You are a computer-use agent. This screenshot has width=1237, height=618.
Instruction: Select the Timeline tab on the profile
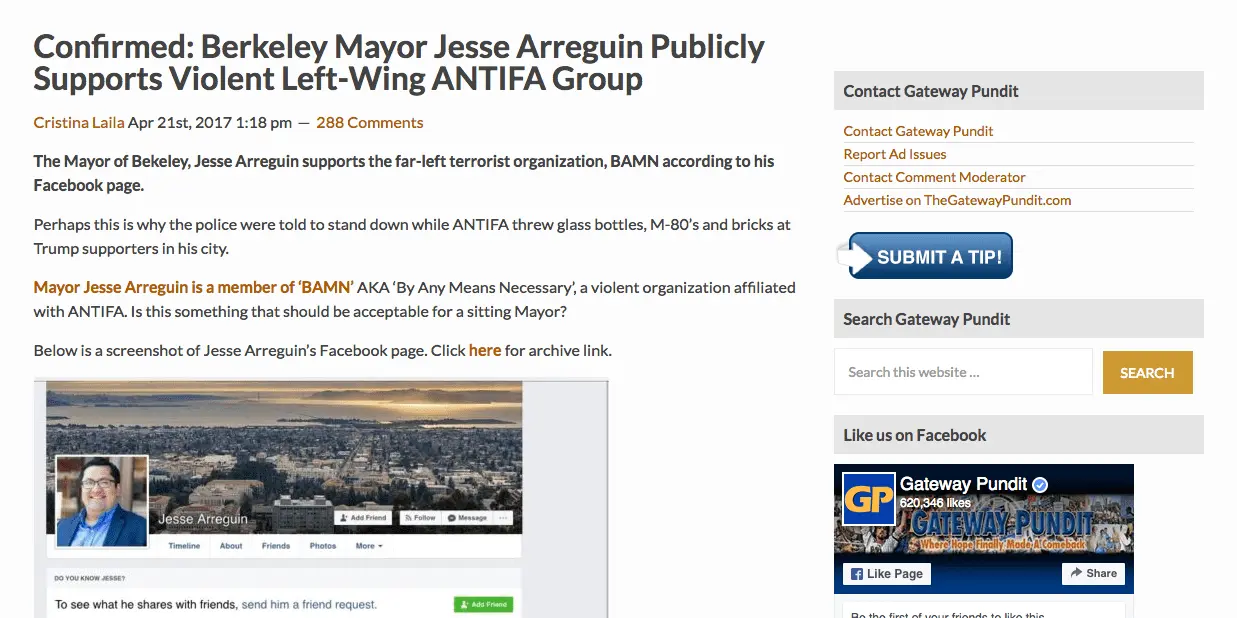(x=184, y=546)
